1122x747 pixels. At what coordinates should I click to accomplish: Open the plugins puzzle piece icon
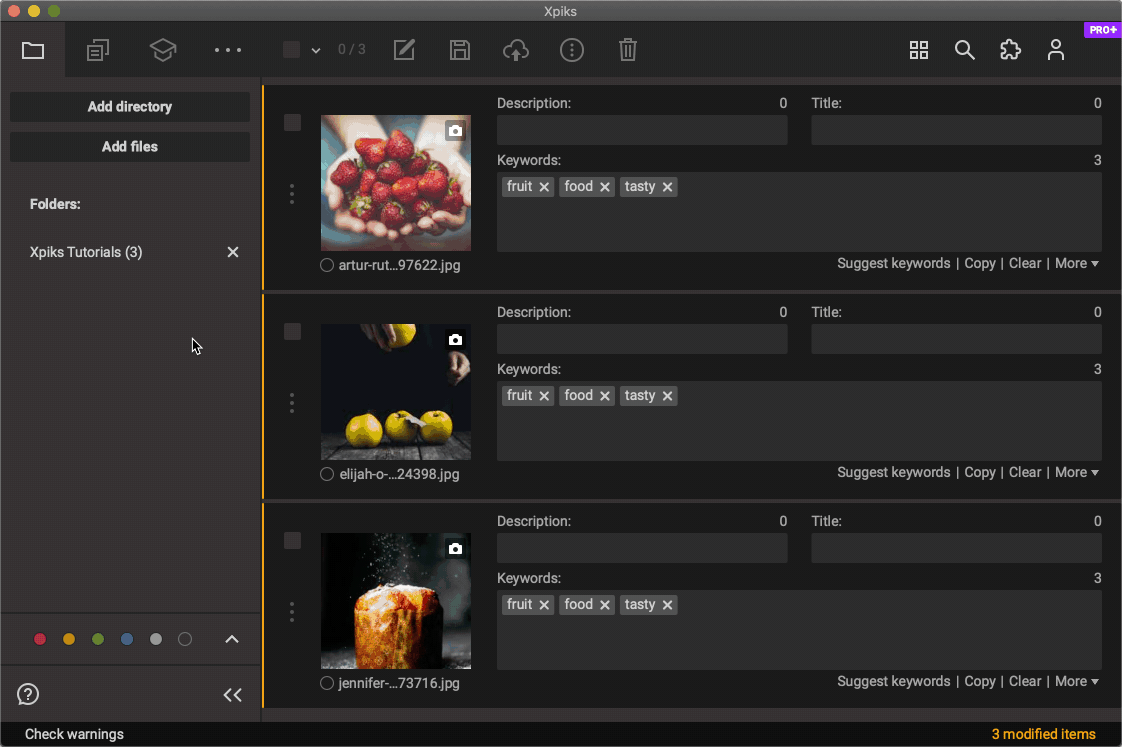coord(1010,50)
